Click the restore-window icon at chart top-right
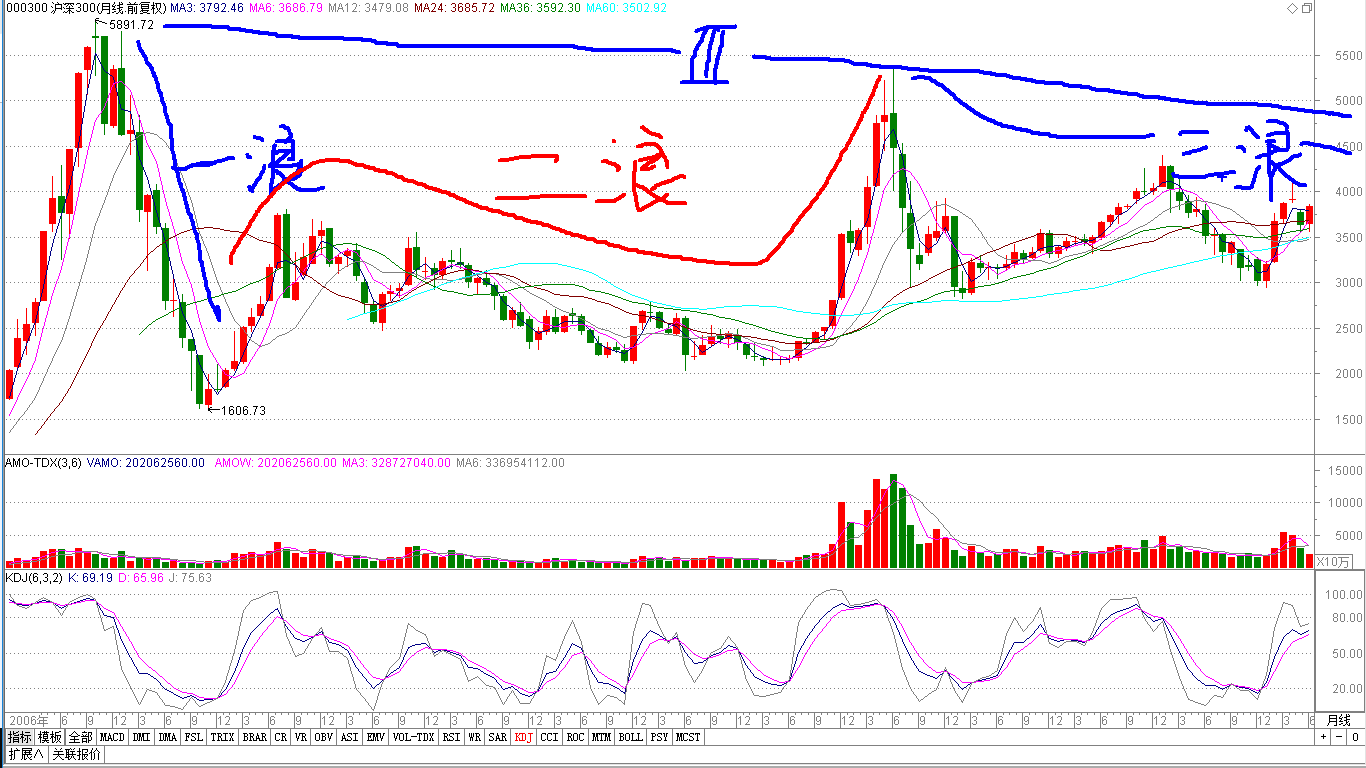 (1307, 8)
